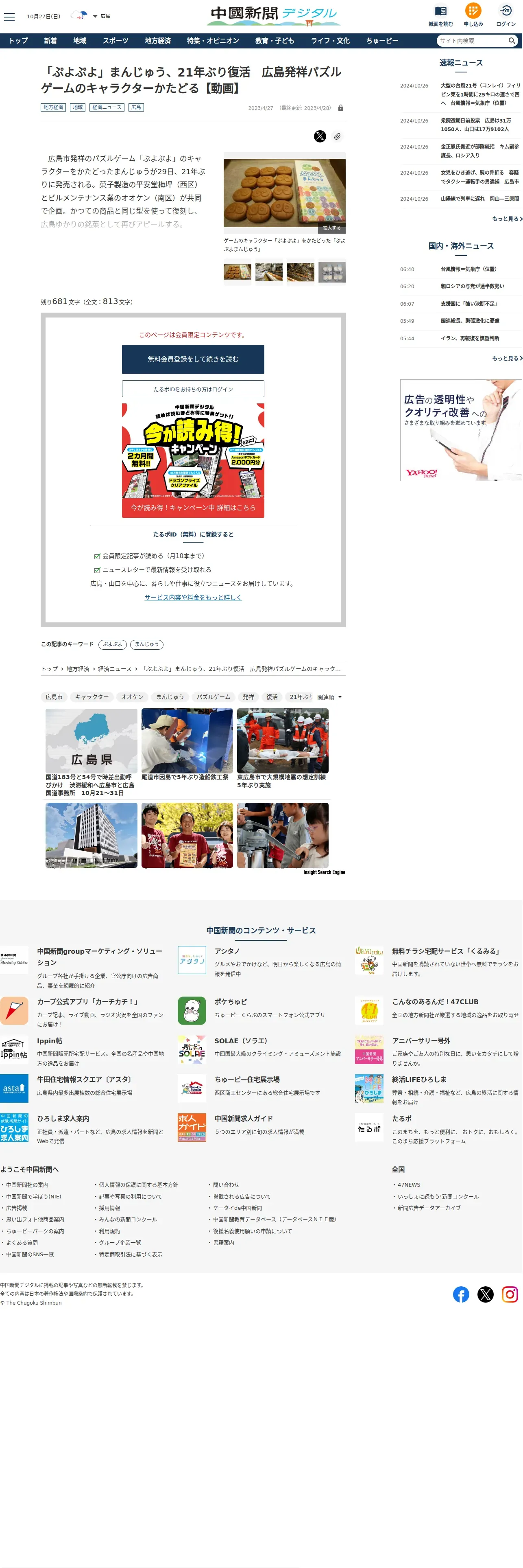Image resolution: width=523 pixels, height=1568 pixels.
Task: Open the トップ nav tab
Action: pyautogui.click(x=18, y=41)
